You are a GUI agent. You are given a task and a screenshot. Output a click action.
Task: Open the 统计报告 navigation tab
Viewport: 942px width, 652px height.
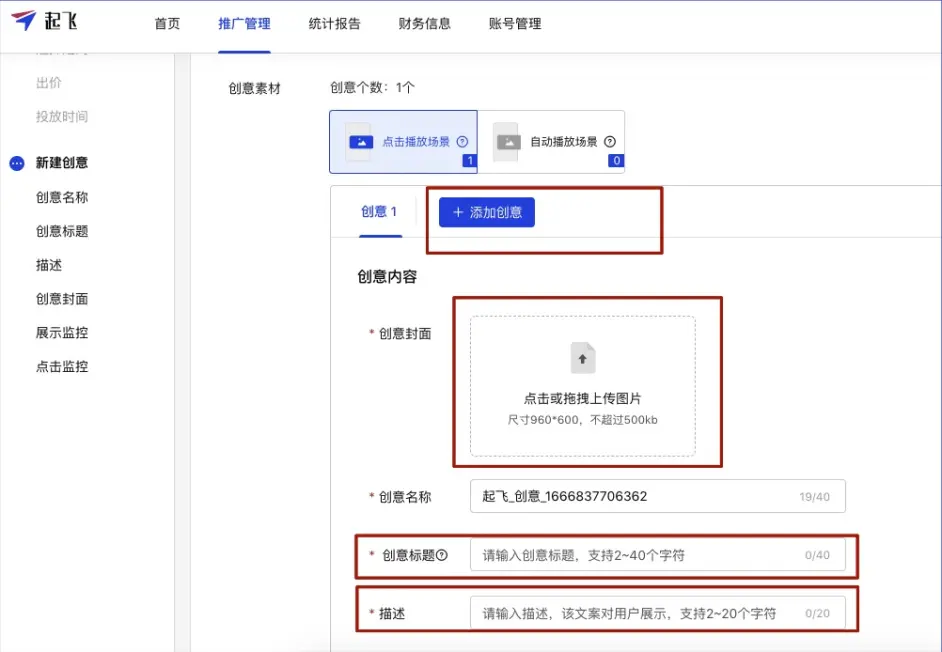coord(335,23)
